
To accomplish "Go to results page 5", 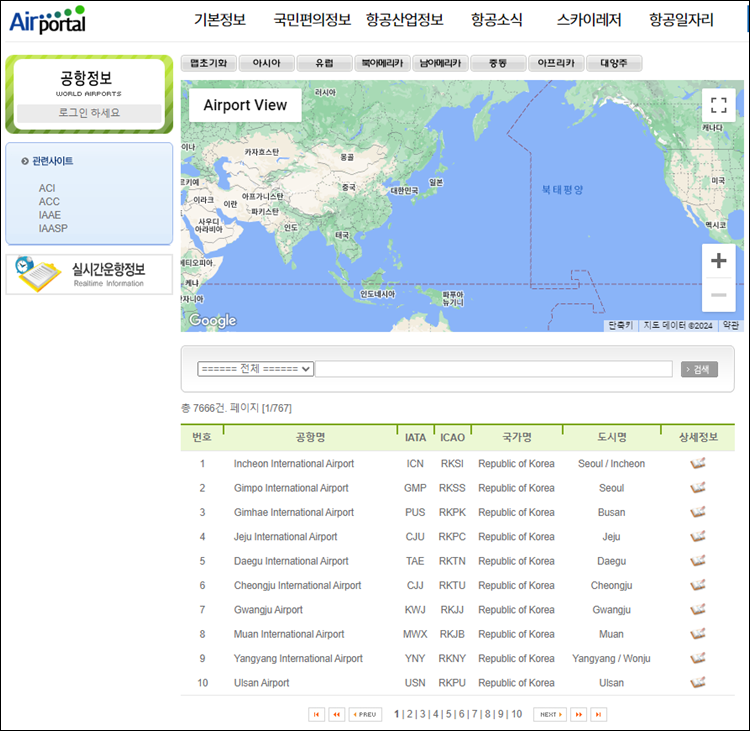I will (x=449, y=714).
